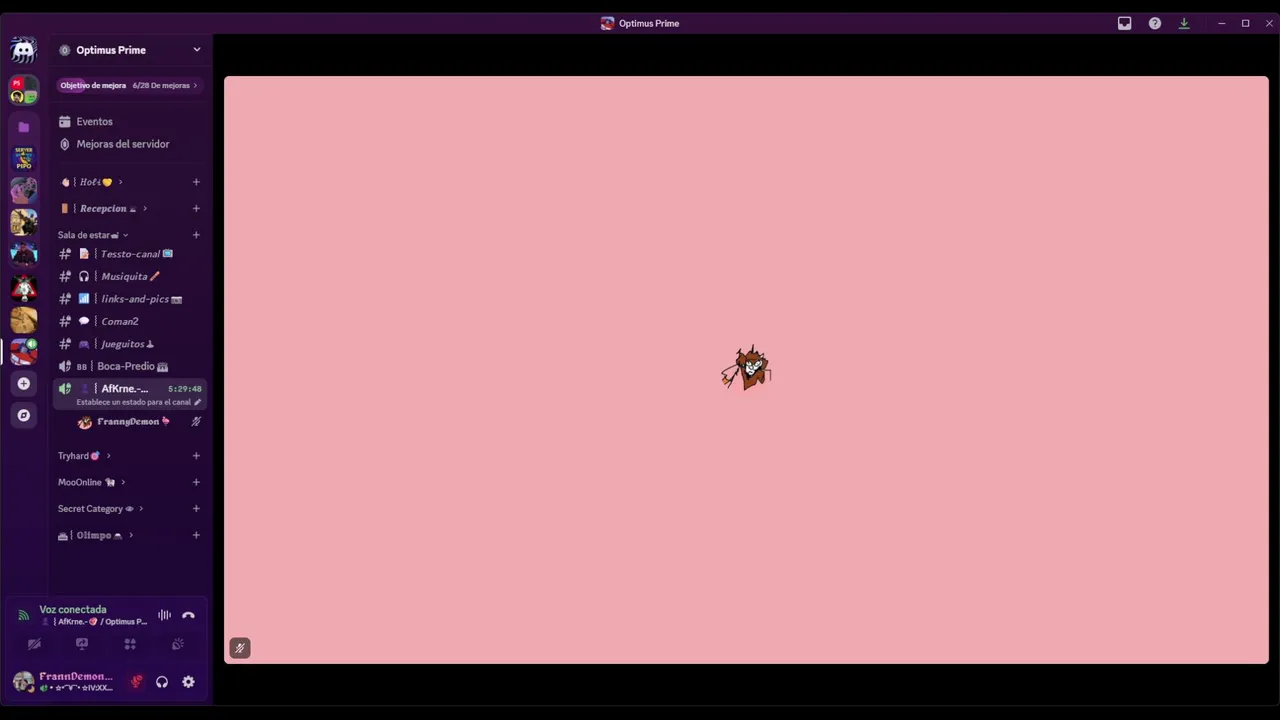Viewport: 1280px width, 720px height.
Task: Click Establece un estado para el canal
Action: click(x=138, y=402)
